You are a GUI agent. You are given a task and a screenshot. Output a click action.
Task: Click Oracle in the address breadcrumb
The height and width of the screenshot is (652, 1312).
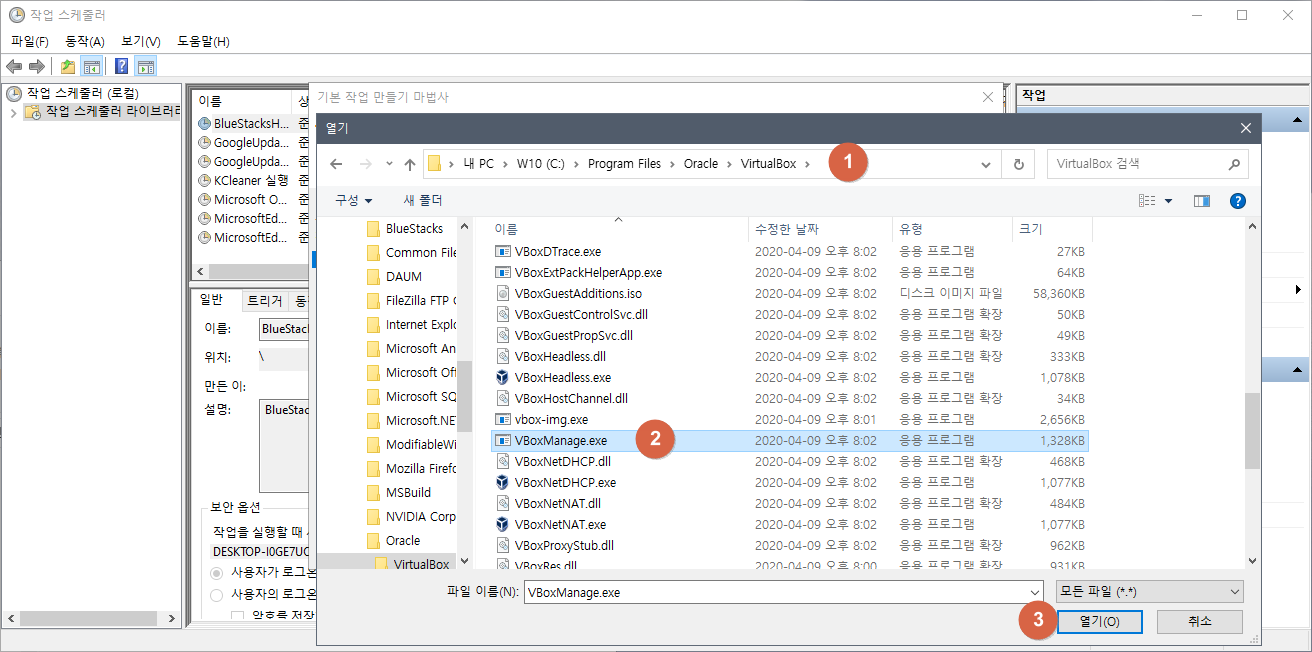(x=701, y=164)
